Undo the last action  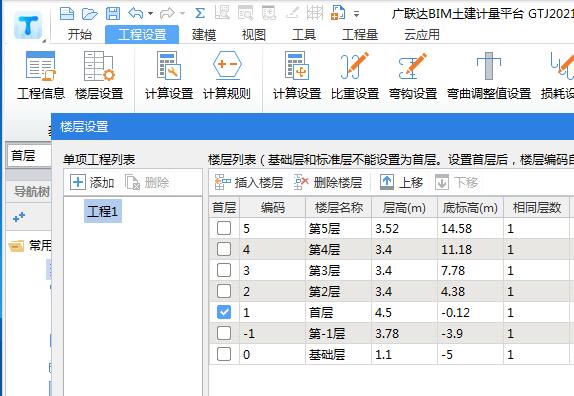pyautogui.click(x=136, y=14)
